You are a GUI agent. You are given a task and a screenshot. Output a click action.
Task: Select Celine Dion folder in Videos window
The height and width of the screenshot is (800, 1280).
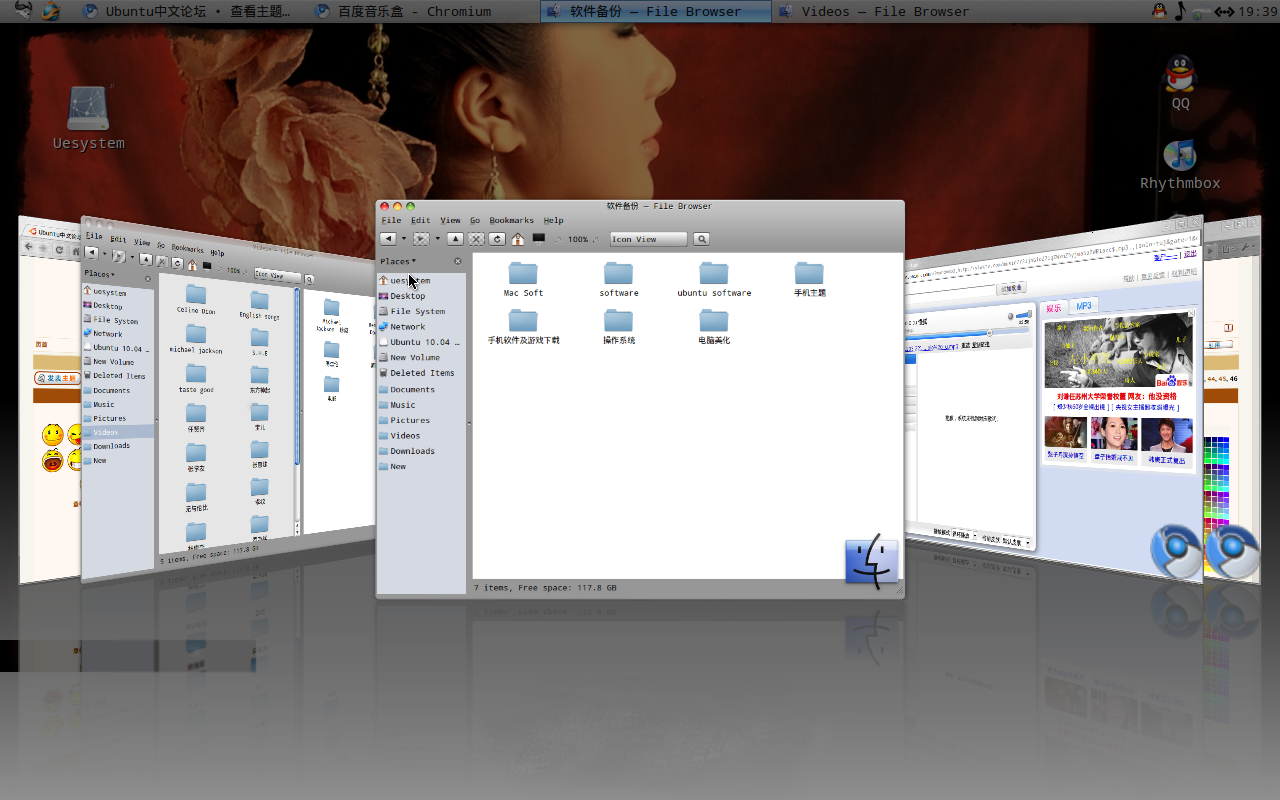click(x=196, y=298)
